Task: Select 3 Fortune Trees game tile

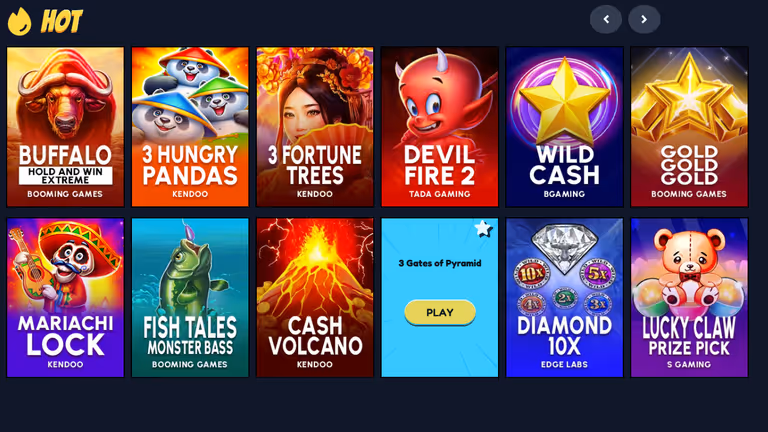Action: tap(315, 127)
